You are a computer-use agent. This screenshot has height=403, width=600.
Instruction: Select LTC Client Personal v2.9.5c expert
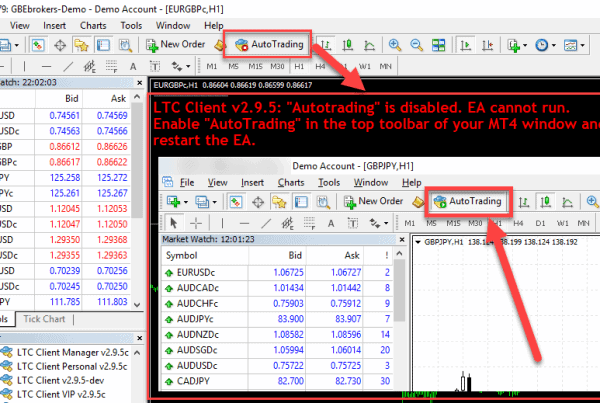(x=65, y=367)
